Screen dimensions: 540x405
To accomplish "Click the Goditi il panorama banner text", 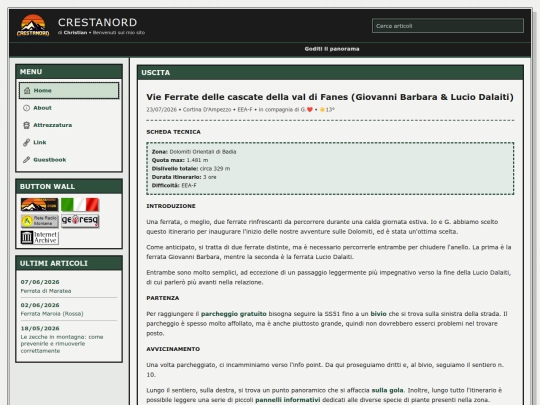I will 332,49.
